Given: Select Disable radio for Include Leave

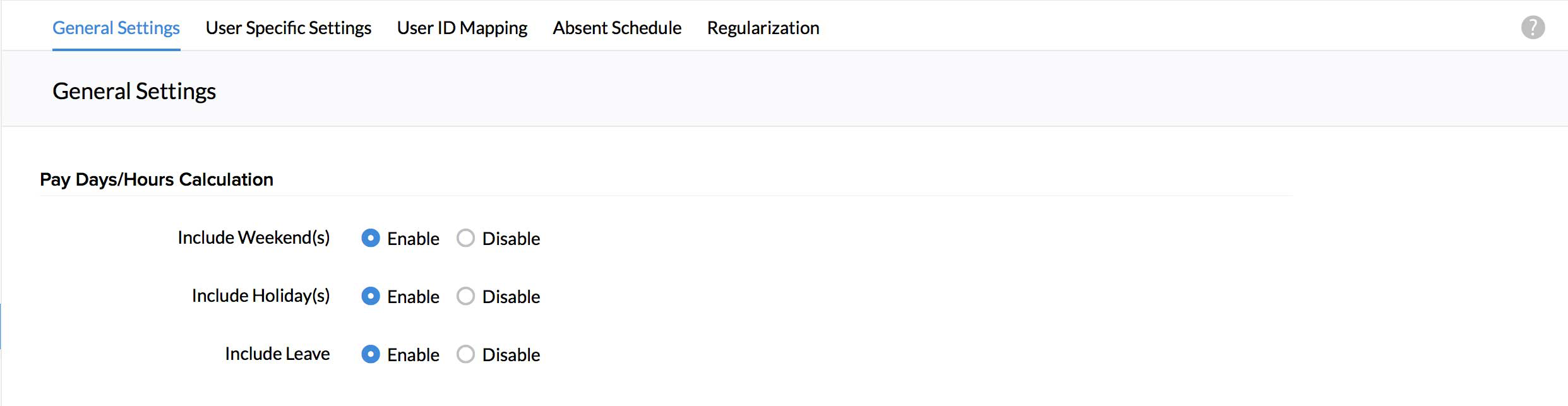Looking at the screenshot, I should click(x=465, y=354).
